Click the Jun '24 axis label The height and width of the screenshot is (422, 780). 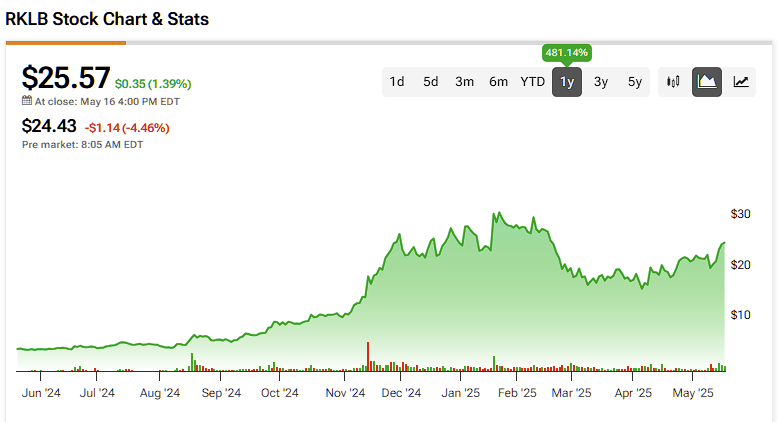pos(41,393)
